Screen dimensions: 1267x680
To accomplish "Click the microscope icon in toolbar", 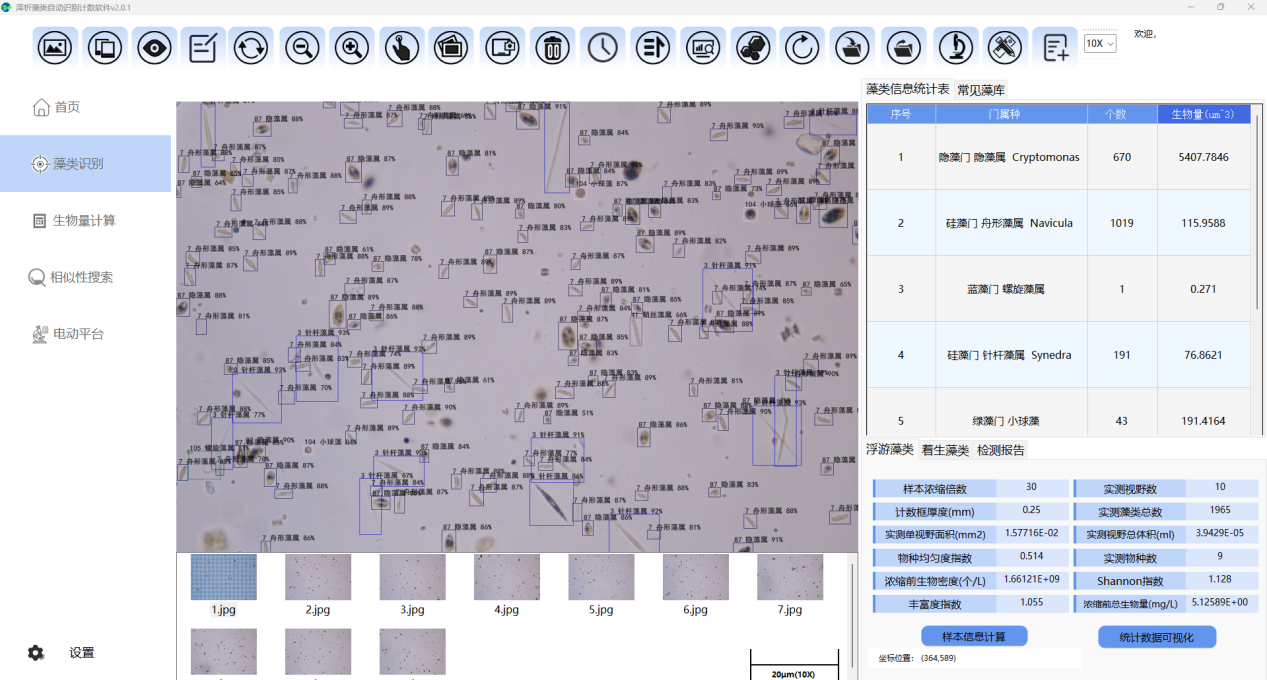I will coord(955,47).
